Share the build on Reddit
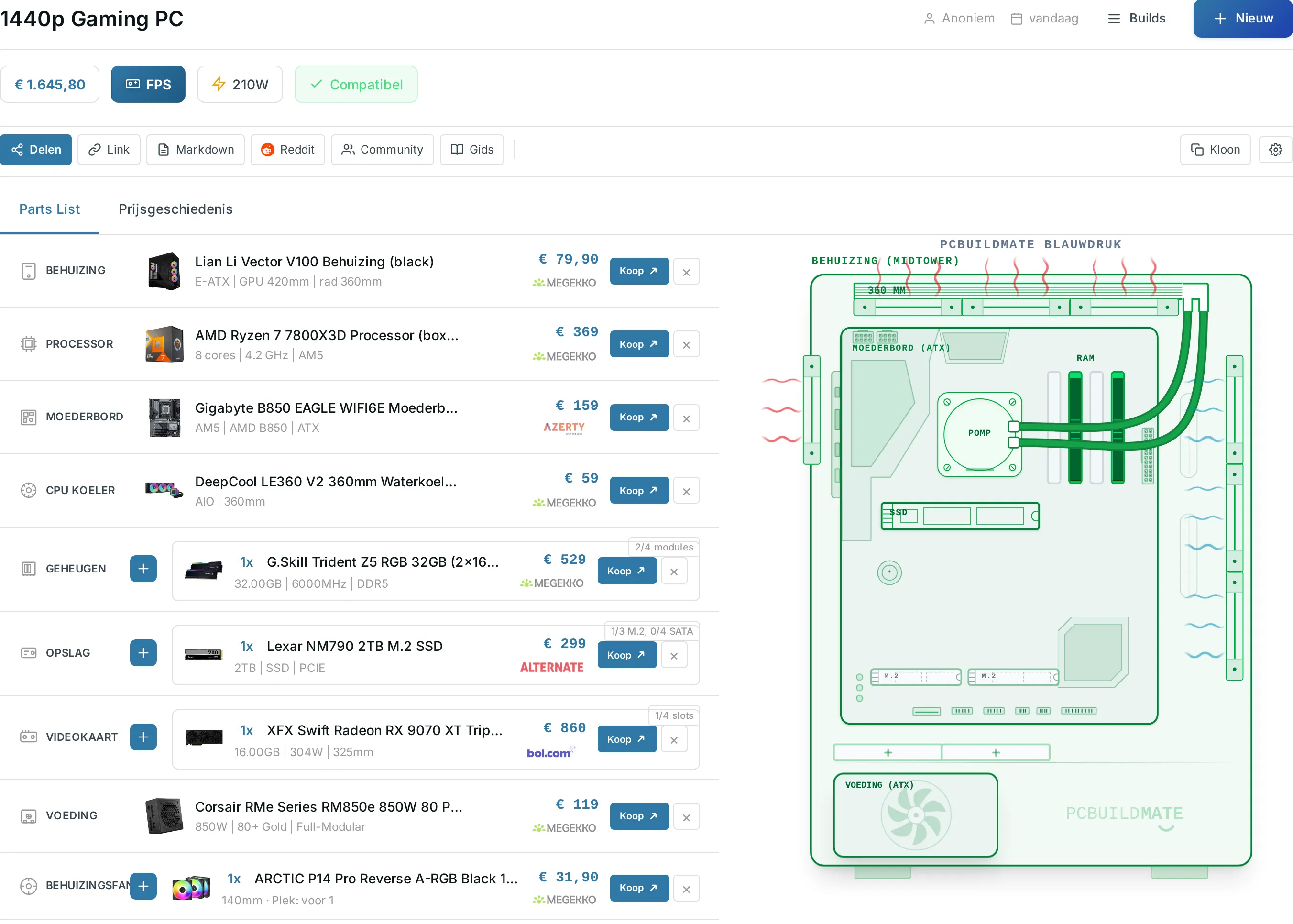Viewport: 1293px width, 924px height. tap(288, 150)
